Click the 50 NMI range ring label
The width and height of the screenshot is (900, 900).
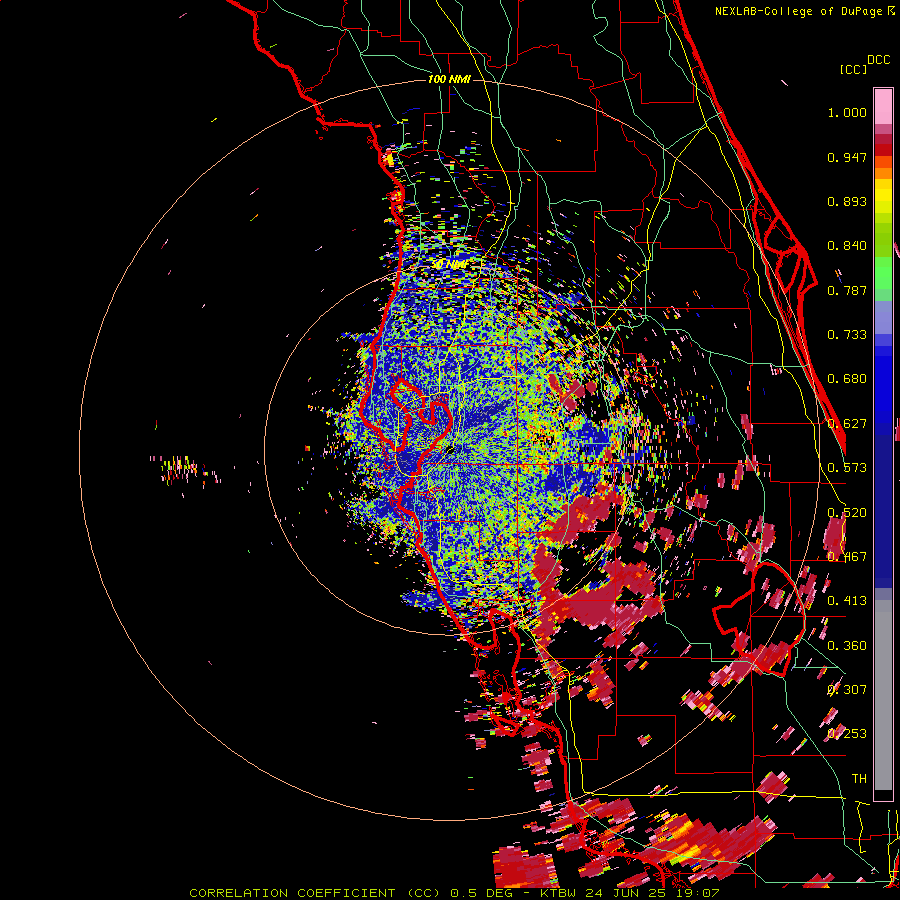(x=451, y=265)
